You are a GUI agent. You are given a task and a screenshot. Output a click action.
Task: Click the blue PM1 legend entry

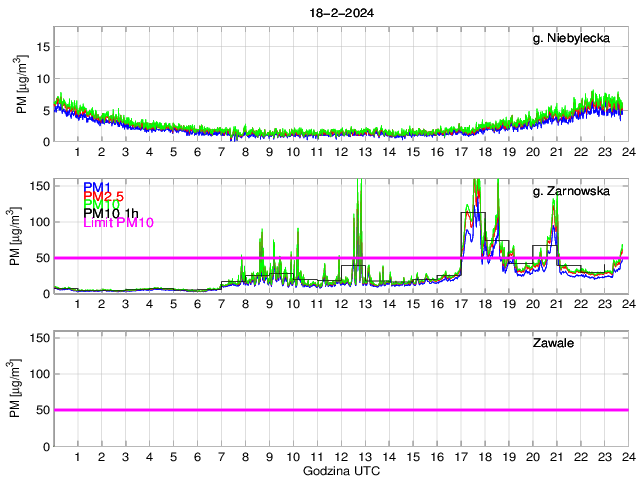[x=98, y=187]
